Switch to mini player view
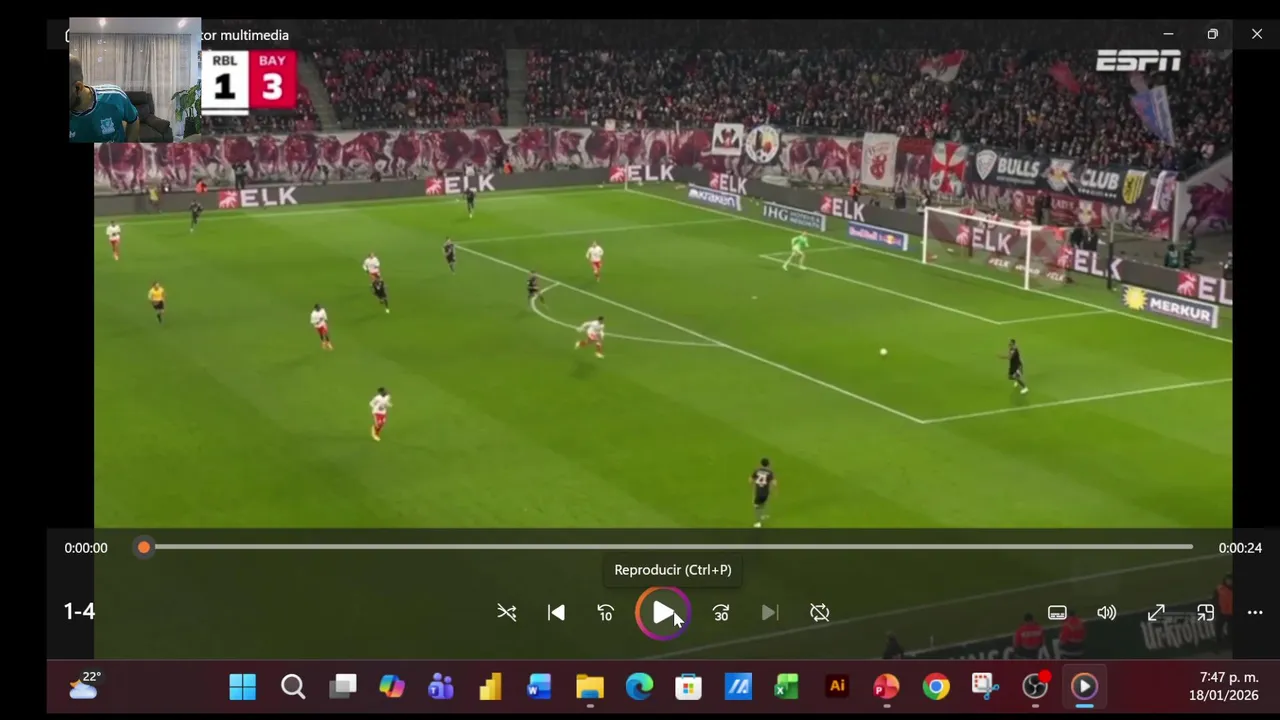 [1205, 613]
